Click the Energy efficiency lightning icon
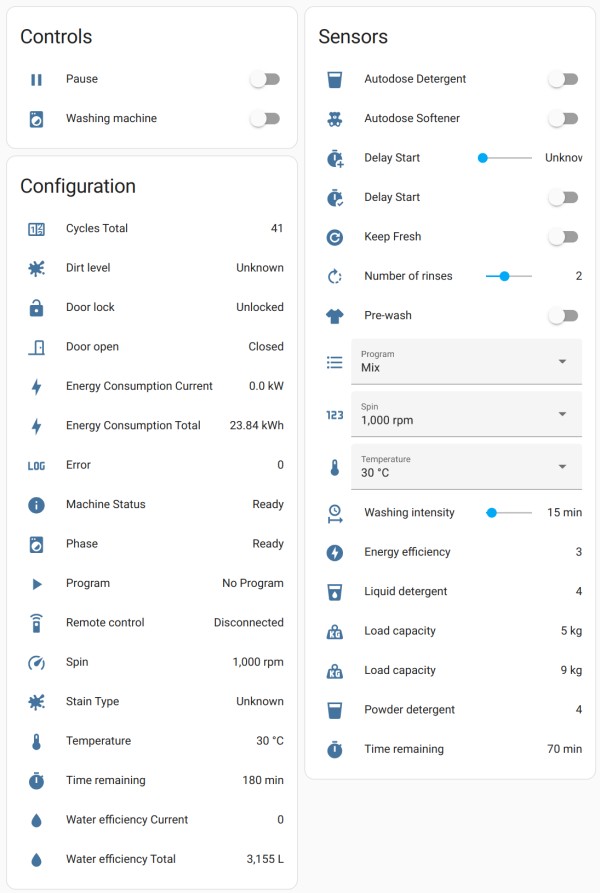The width and height of the screenshot is (600, 893). click(x=335, y=552)
